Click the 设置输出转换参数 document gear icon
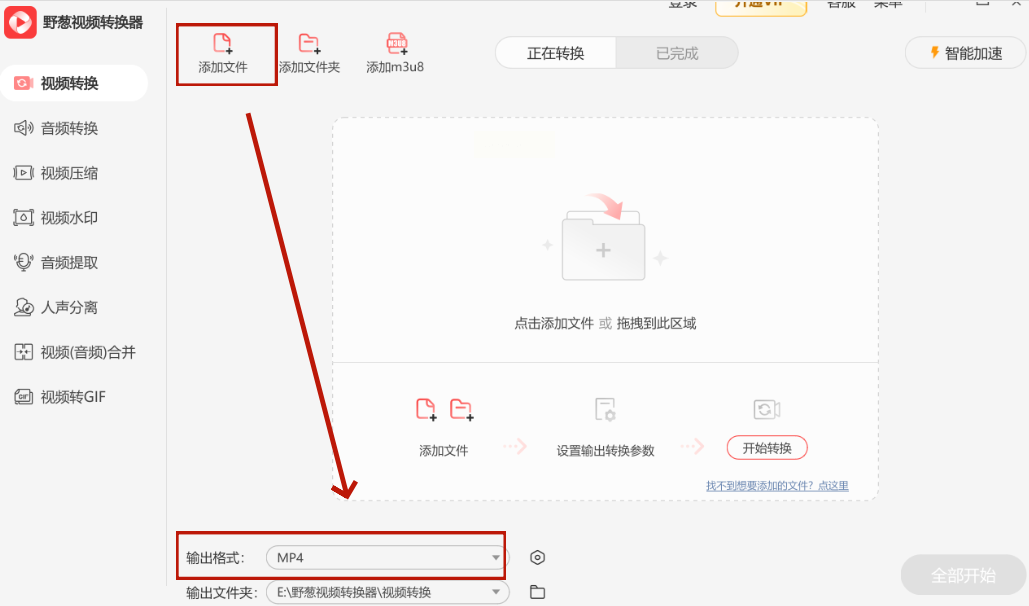This screenshot has height=606, width=1029. tap(605, 409)
